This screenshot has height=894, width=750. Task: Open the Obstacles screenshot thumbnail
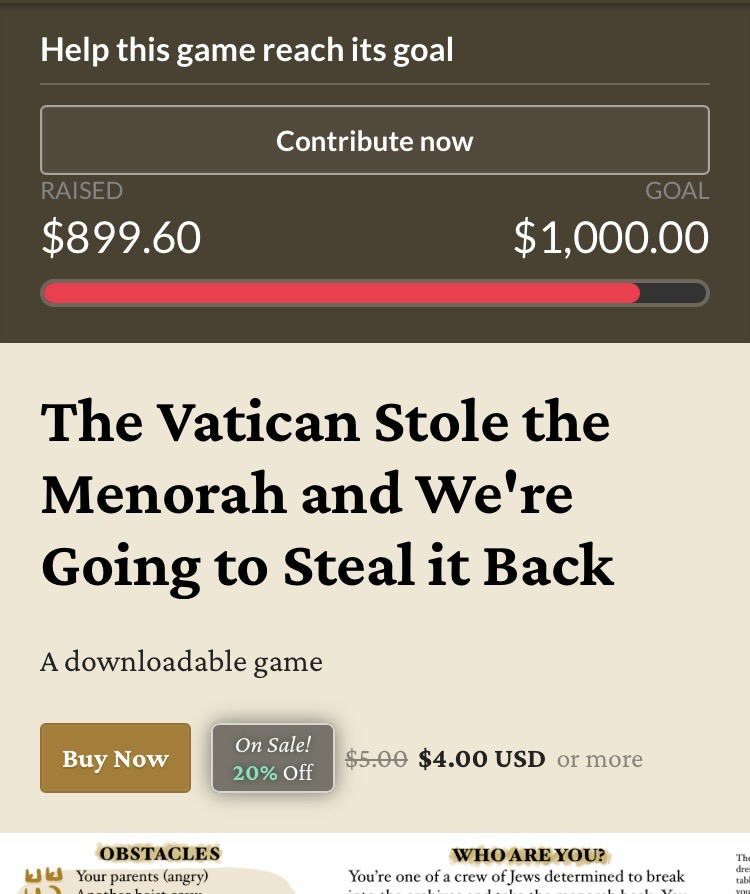[160, 866]
